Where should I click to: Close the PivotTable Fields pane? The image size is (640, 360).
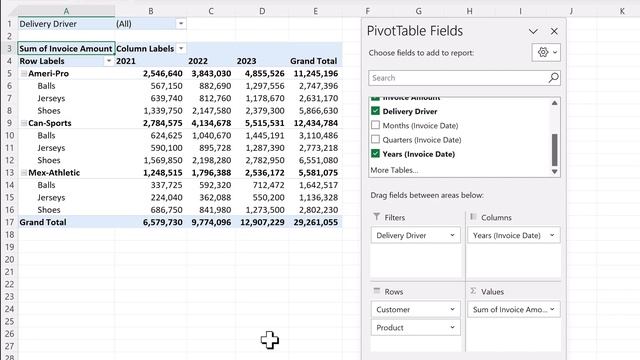point(554,31)
